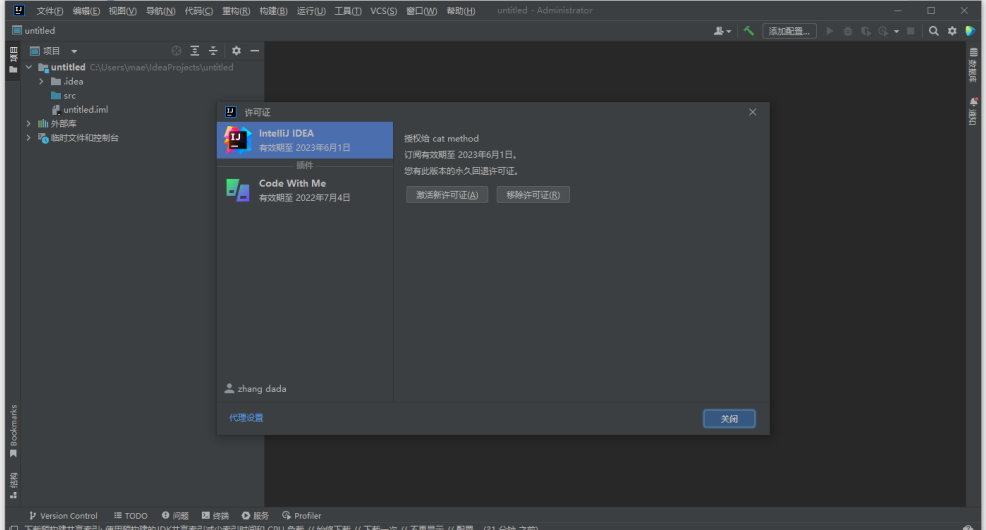The image size is (986, 530).
Task: Click the build project hammer icon
Action: [748, 31]
